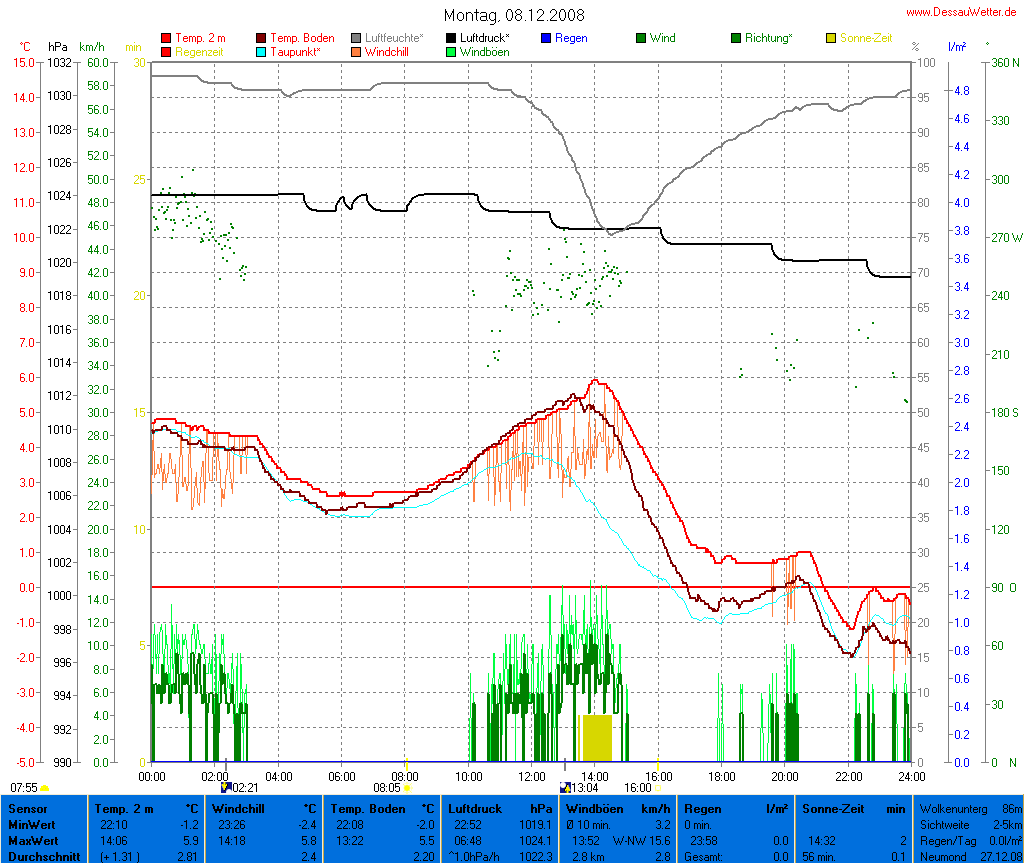Toggle the Taupunkt legend entry

pyautogui.click(x=295, y=51)
